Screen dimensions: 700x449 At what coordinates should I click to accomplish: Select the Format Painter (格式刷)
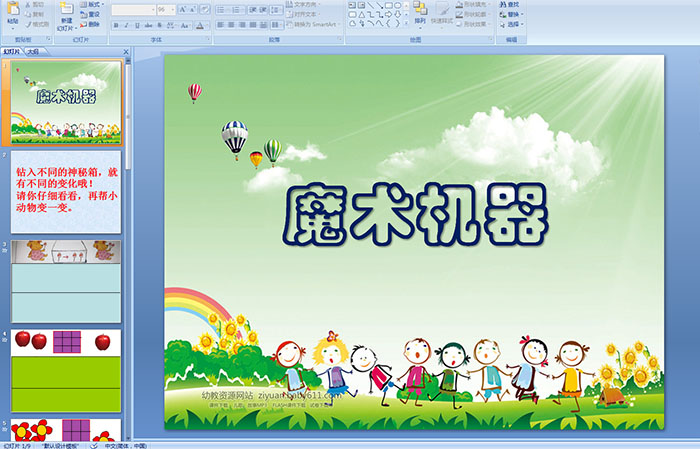pyautogui.click(x=37, y=24)
